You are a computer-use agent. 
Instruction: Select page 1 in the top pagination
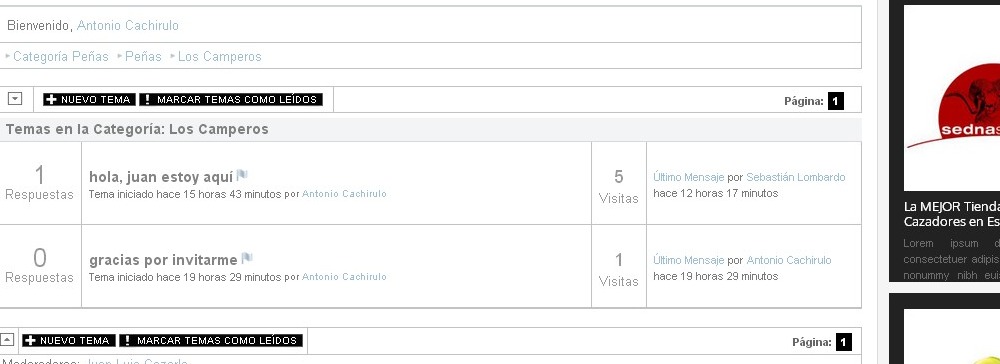835,101
